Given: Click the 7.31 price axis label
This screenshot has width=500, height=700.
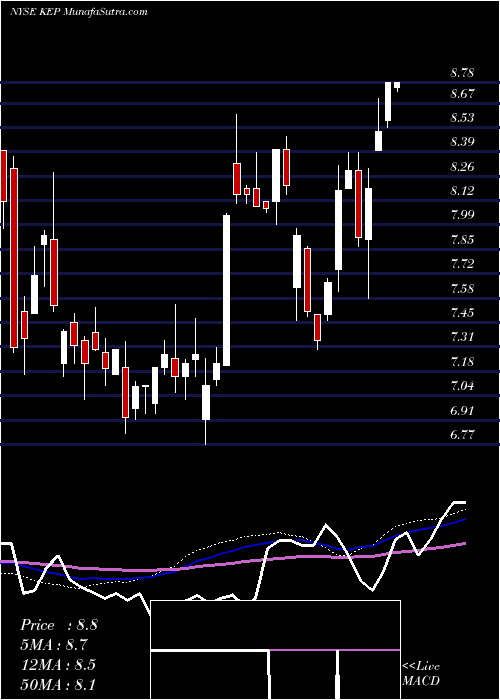Looking at the screenshot, I should point(462,337).
